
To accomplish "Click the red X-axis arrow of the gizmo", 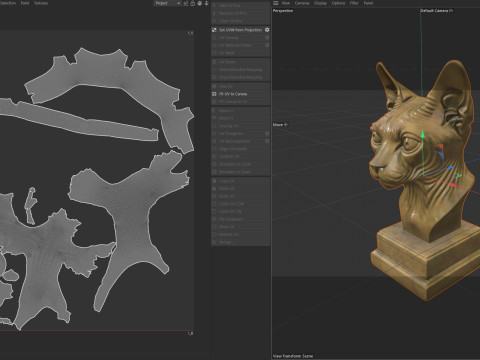I will pos(453,185).
